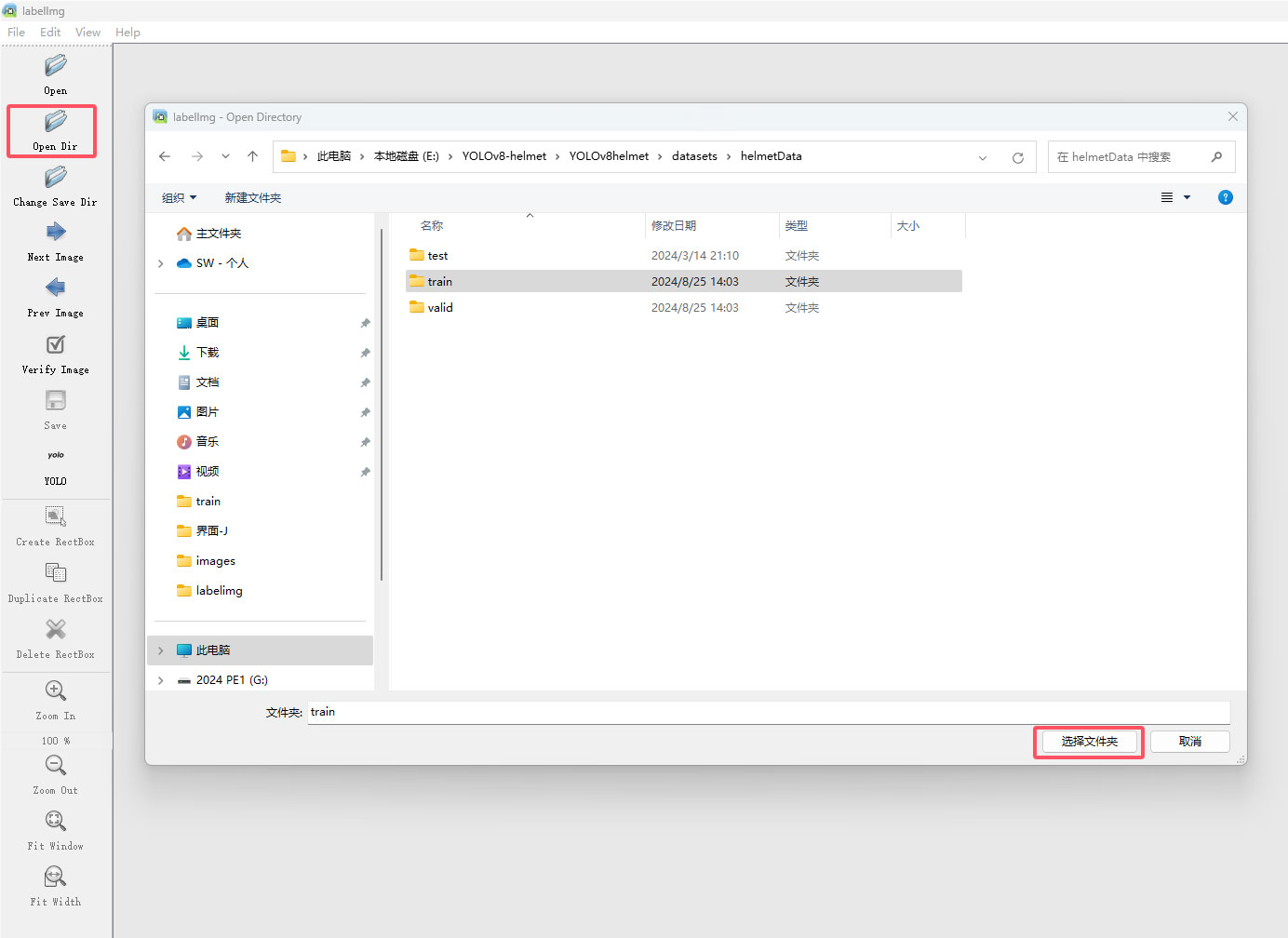Screen dimensions: 1288x938
Task: Go to Next Image
Action: tap(55, 233)
